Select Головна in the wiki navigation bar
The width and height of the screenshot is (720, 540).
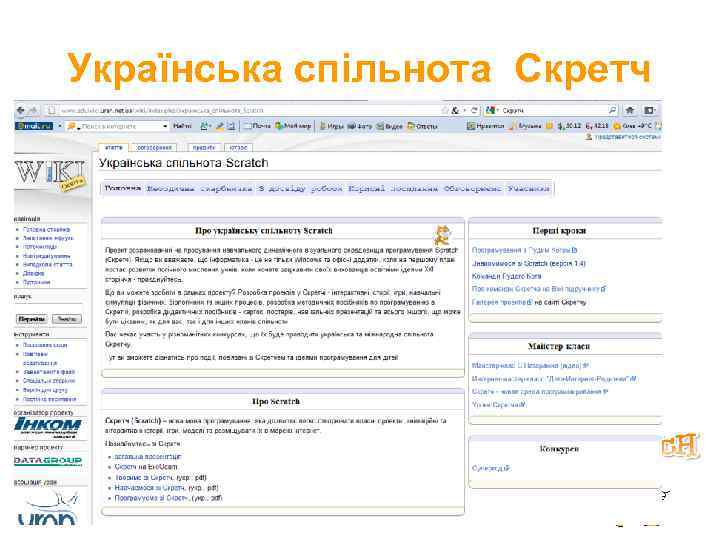point(122,188)
